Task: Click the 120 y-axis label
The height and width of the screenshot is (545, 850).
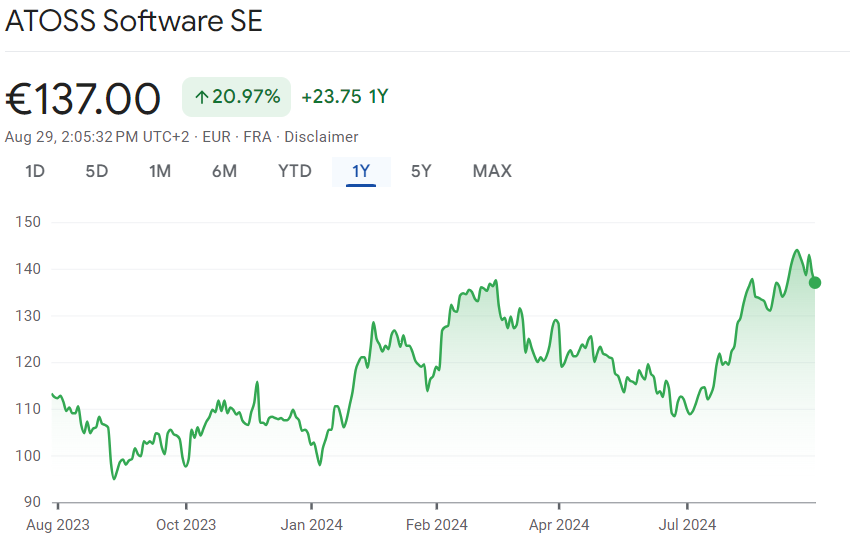Action: pos(28,362)
